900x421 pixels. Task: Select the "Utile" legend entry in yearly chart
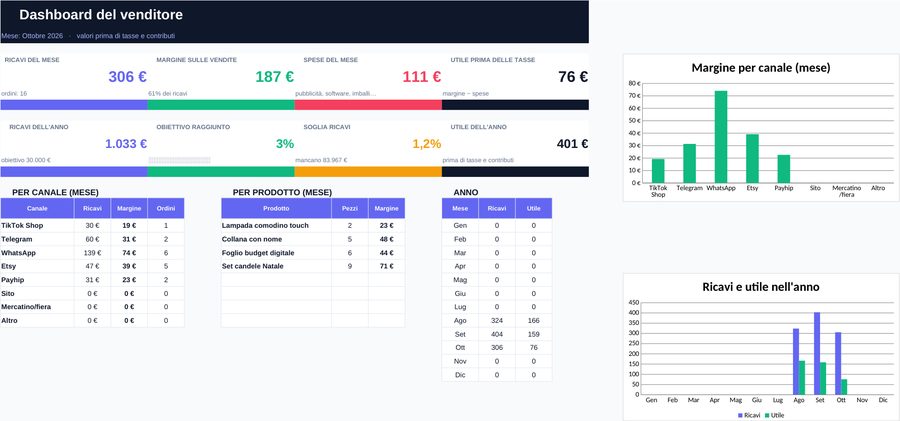tap(774, 415)
